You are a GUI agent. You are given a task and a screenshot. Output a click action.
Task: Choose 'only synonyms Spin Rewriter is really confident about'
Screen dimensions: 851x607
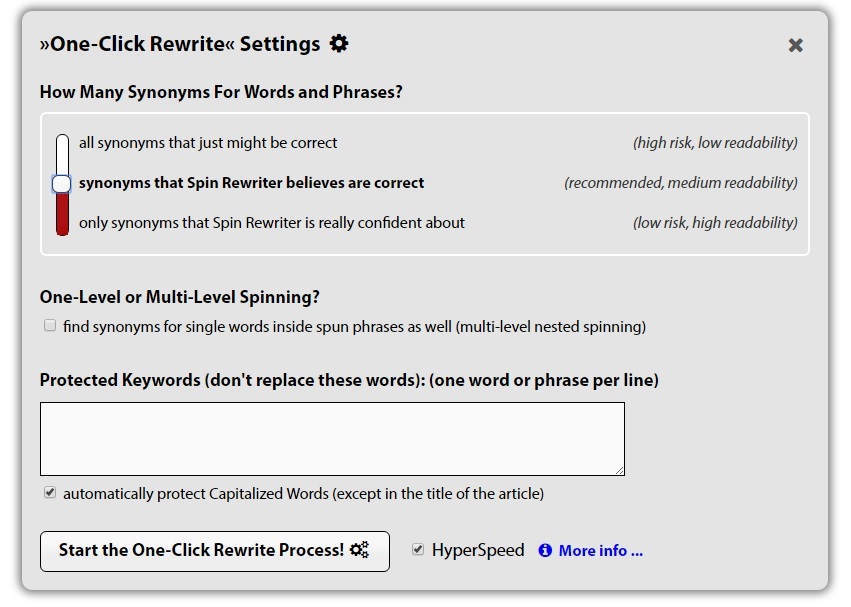(271, 223)
